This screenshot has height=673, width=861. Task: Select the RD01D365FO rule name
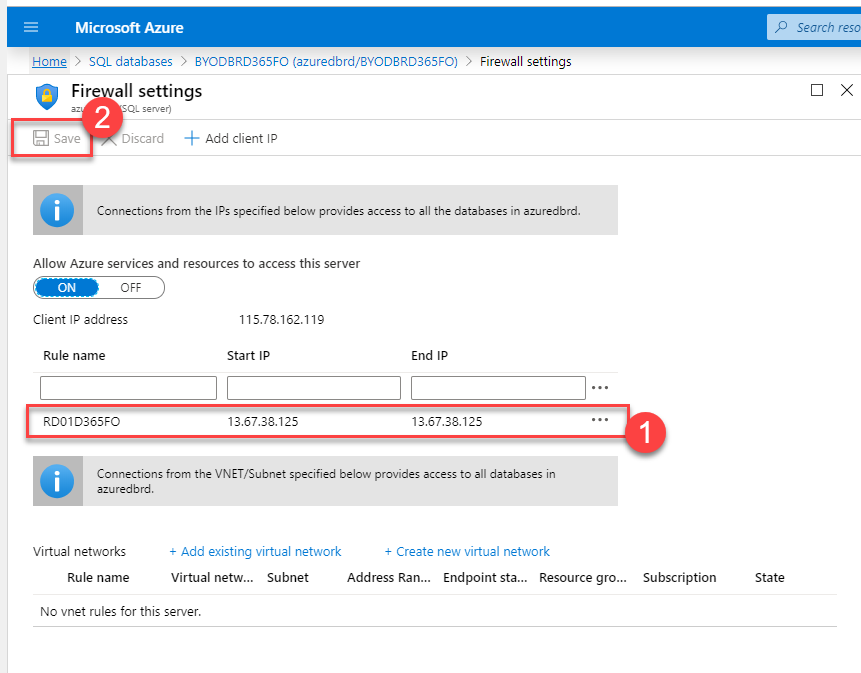click(x=81, y=422)
